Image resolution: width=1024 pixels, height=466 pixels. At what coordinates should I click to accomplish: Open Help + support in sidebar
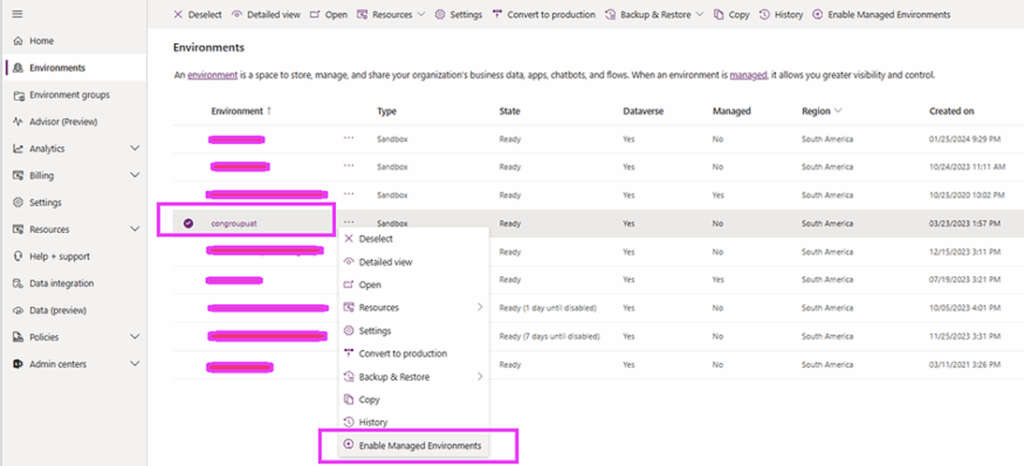[x=58, y=257]
